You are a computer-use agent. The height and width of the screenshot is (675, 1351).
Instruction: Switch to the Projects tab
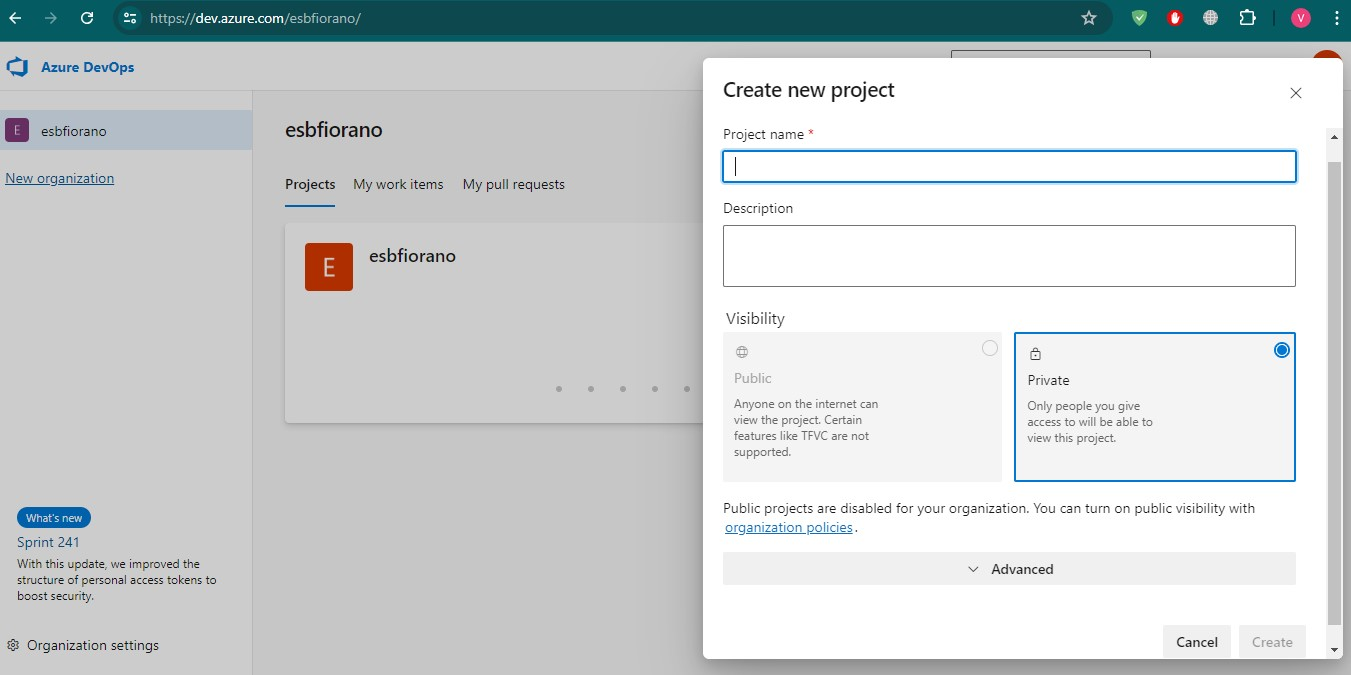click(310, 185)
